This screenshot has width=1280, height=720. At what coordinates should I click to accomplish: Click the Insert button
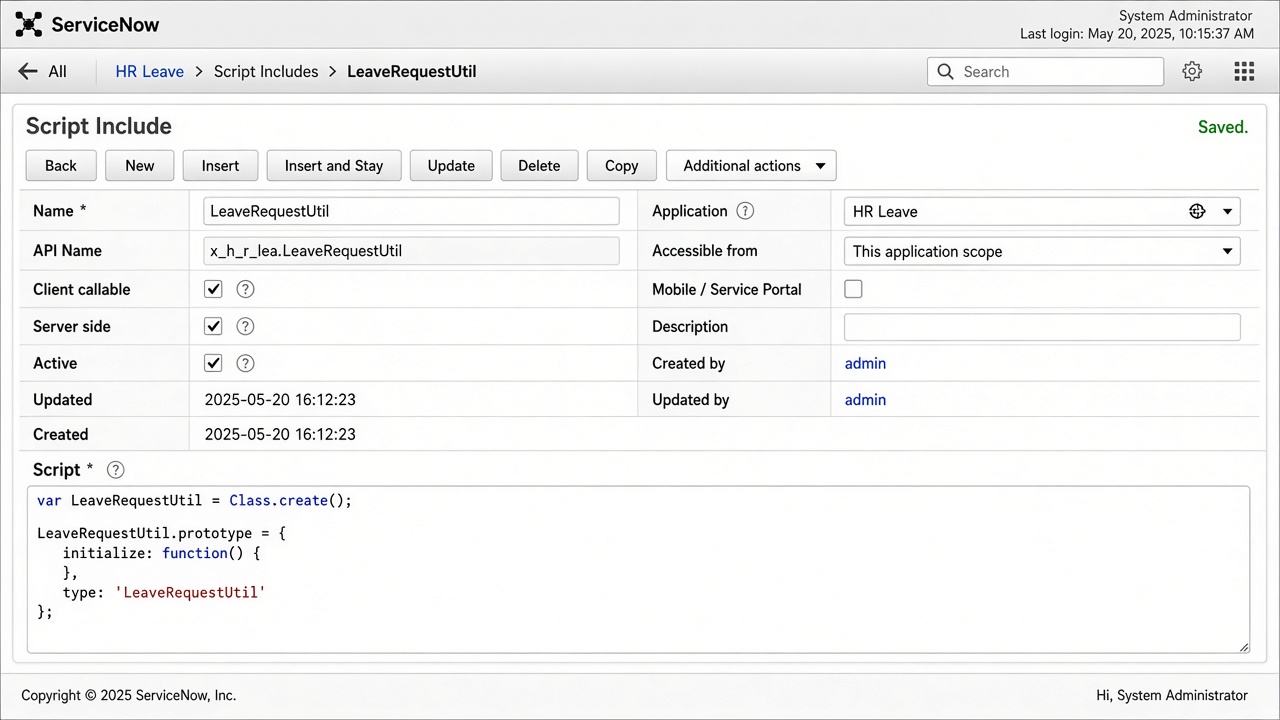pos(221,166)
